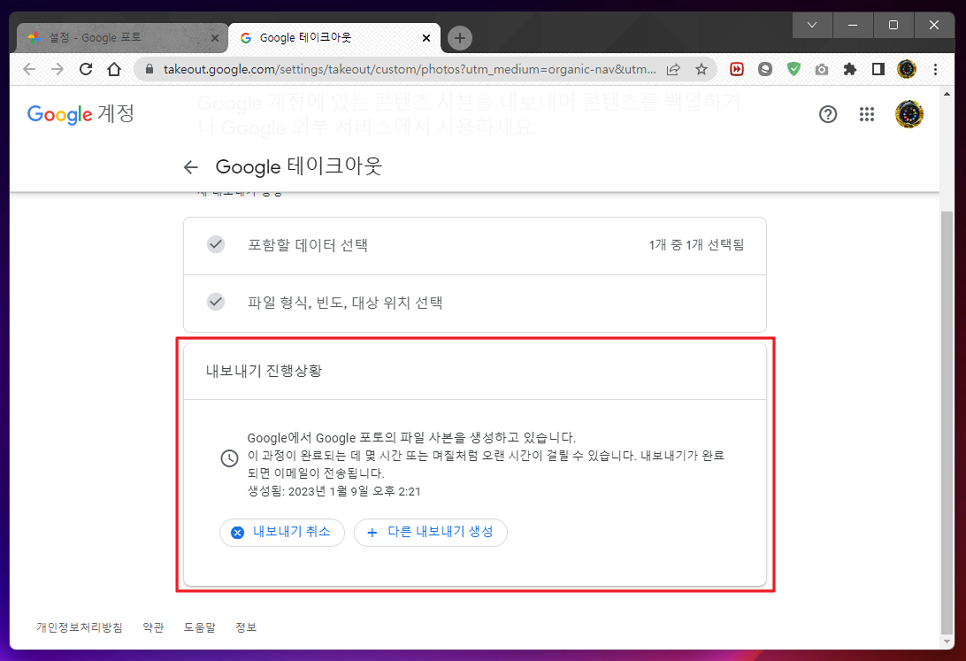
Task: Open Google help question mark
Action: pos(828,114)
